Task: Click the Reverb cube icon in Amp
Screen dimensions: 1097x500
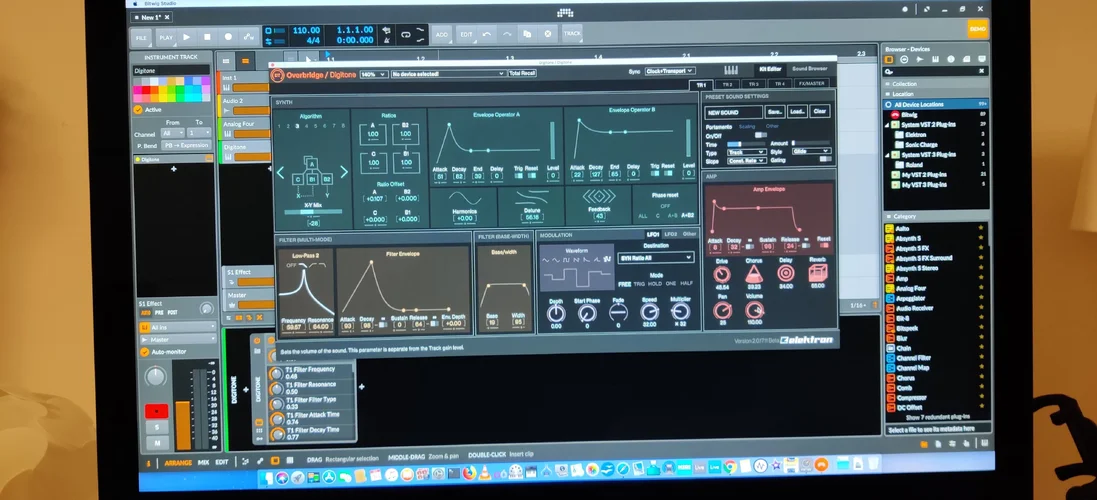Action: pos(818,275)
